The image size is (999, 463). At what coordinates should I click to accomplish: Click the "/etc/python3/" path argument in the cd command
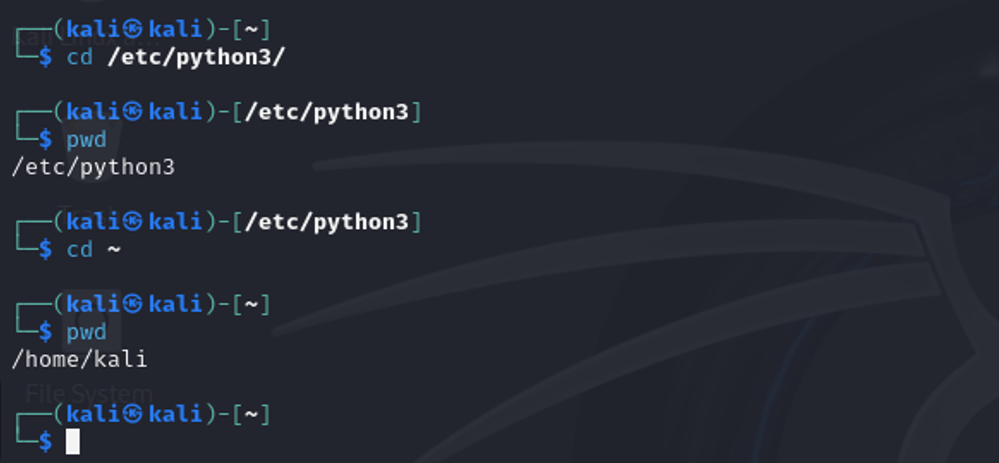(x=196, y=57)
